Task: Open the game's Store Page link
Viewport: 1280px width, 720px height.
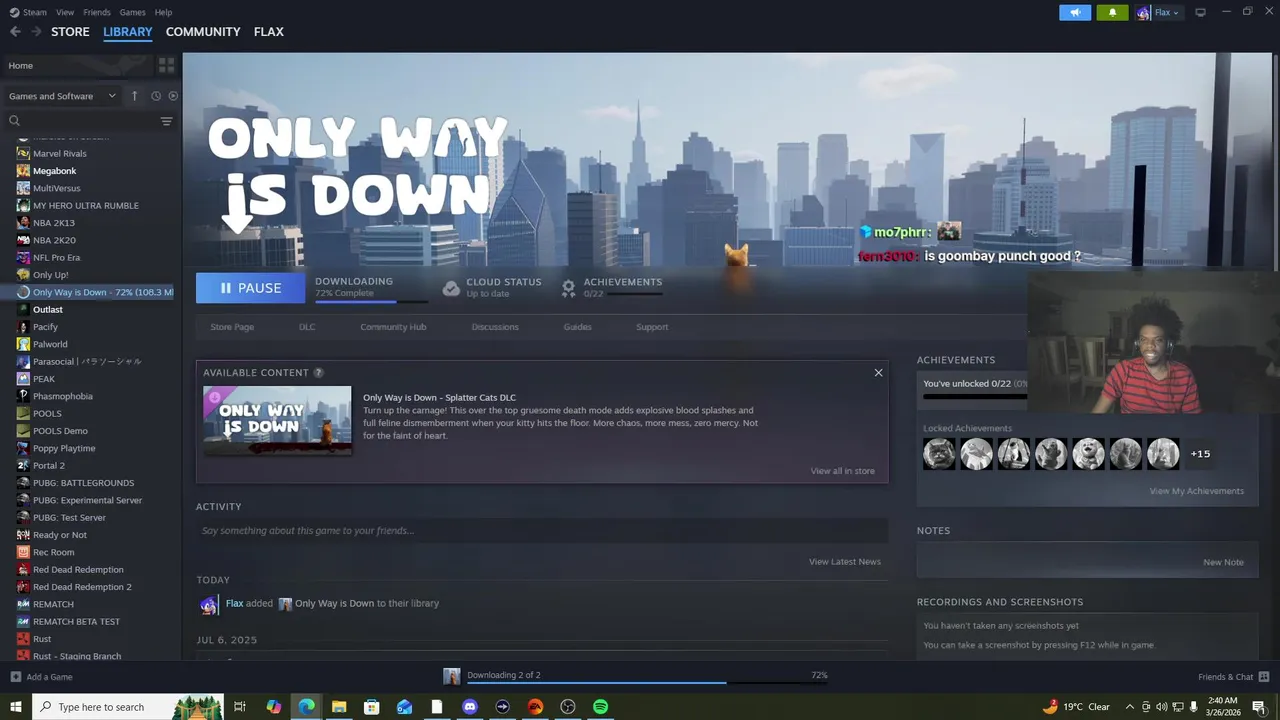Action: [x=232, y=327]
